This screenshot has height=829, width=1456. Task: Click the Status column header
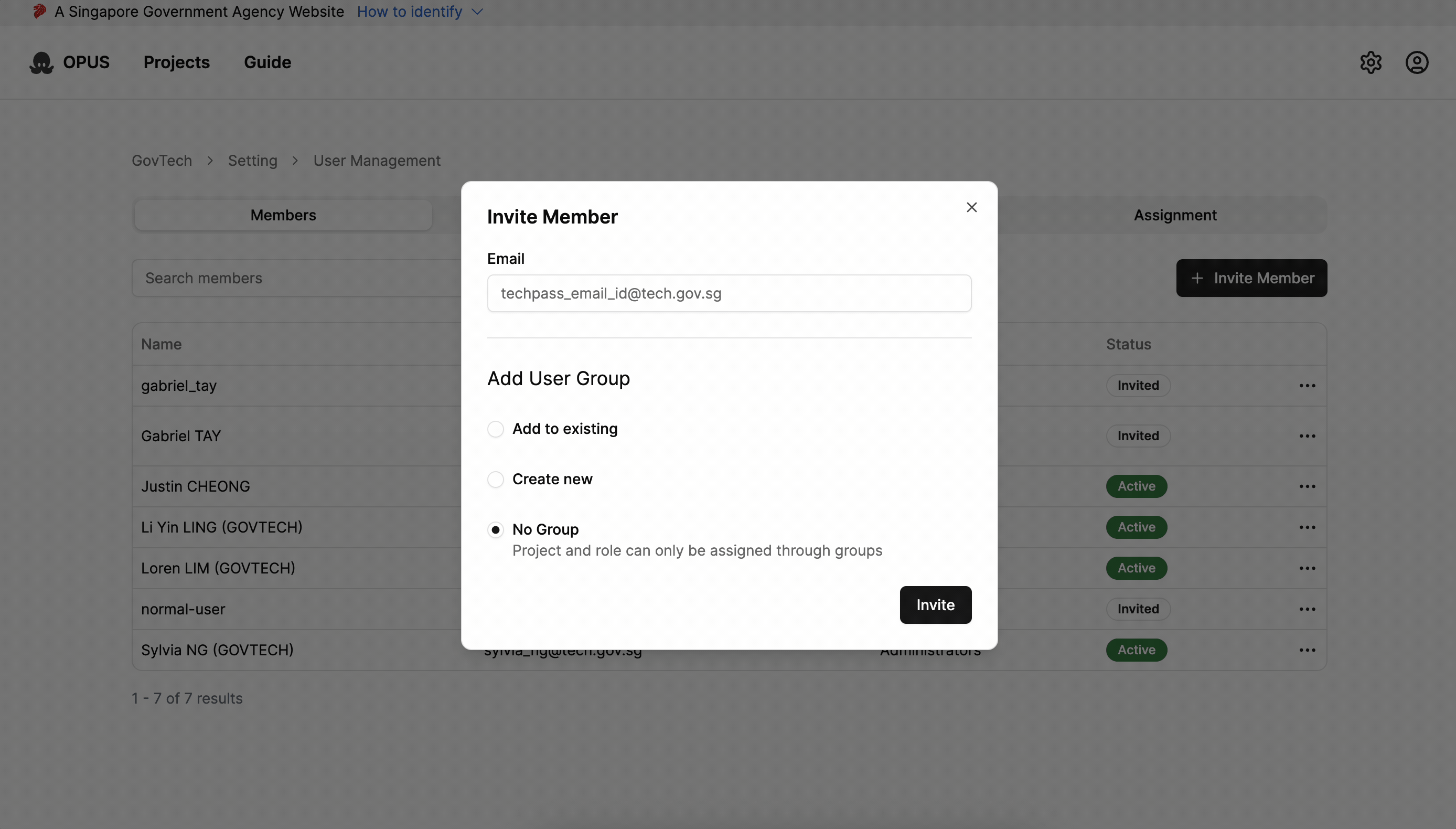1128,345
